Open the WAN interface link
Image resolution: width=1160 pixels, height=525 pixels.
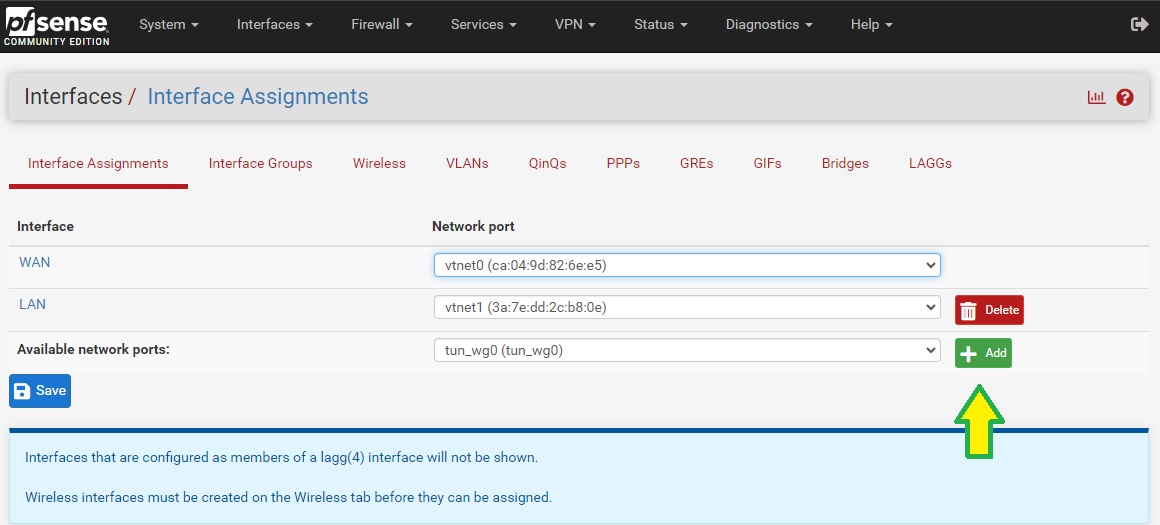point(34,262)
